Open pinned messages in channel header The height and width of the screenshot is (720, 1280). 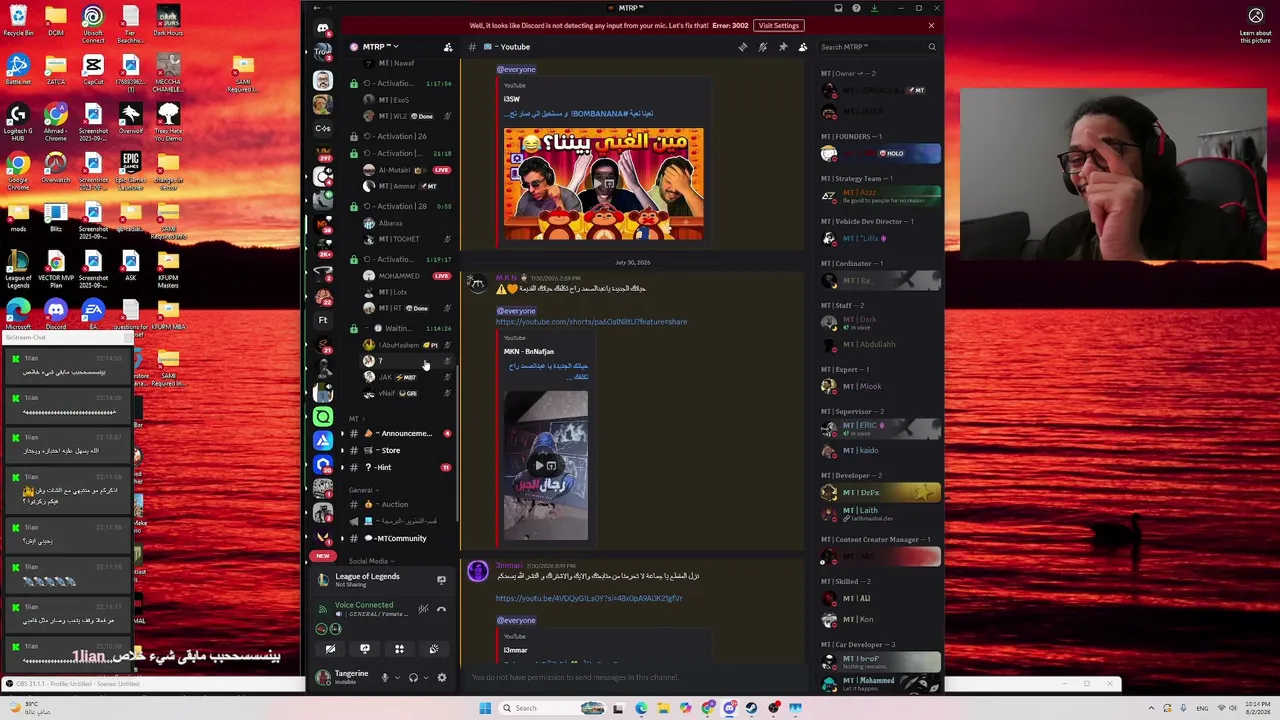click(x=782, y=47)
